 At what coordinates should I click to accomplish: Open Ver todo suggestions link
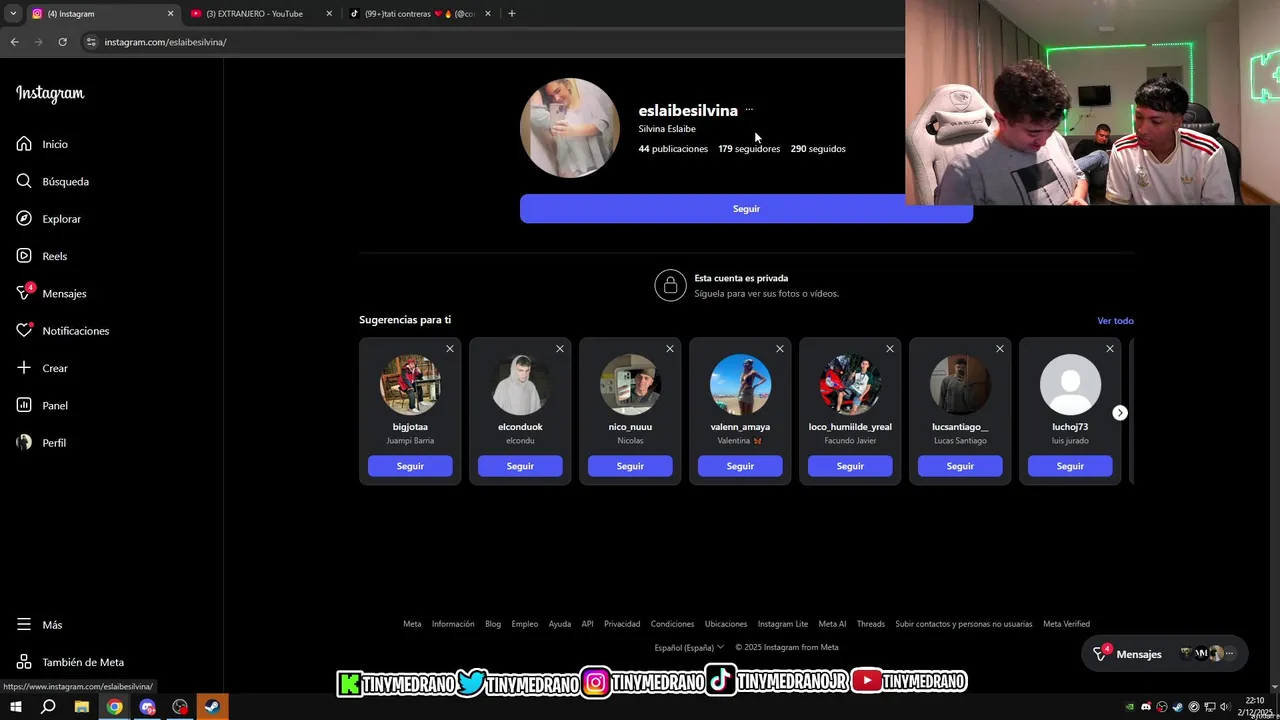pyautogui.click(x=1115, y=321)
